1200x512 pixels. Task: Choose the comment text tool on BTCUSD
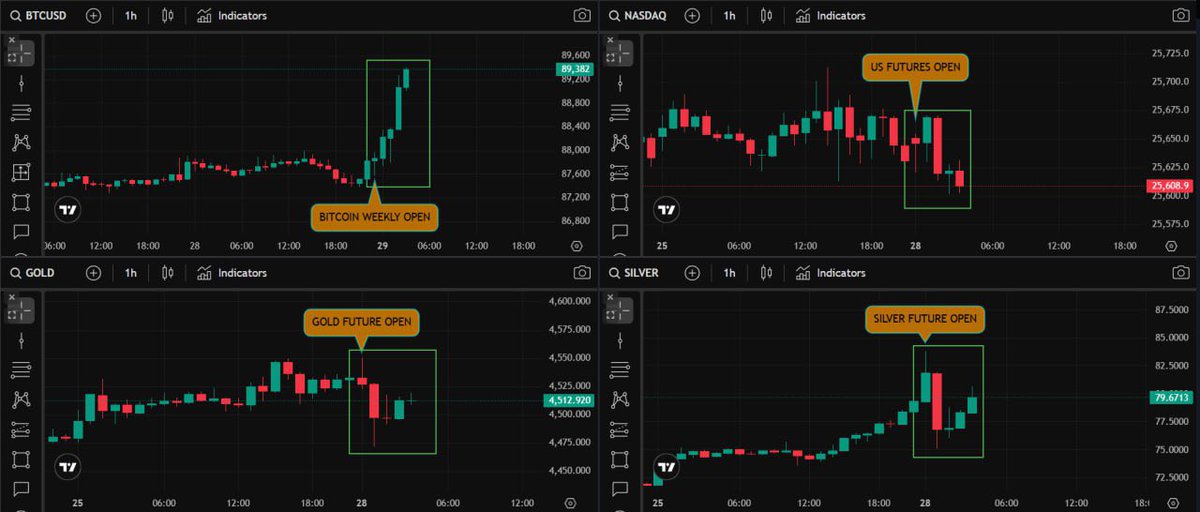tap(20, 232)
